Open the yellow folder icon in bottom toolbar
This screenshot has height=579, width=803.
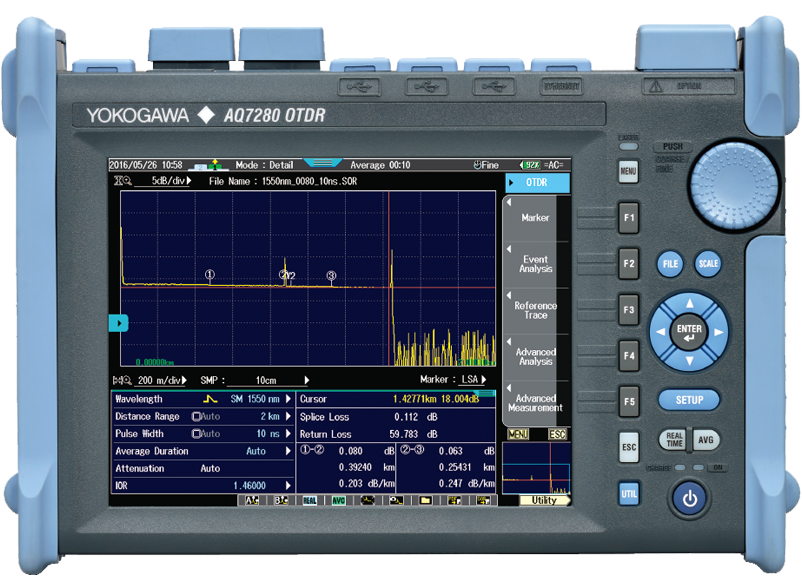pyautogui.click(x=425, y=500)
